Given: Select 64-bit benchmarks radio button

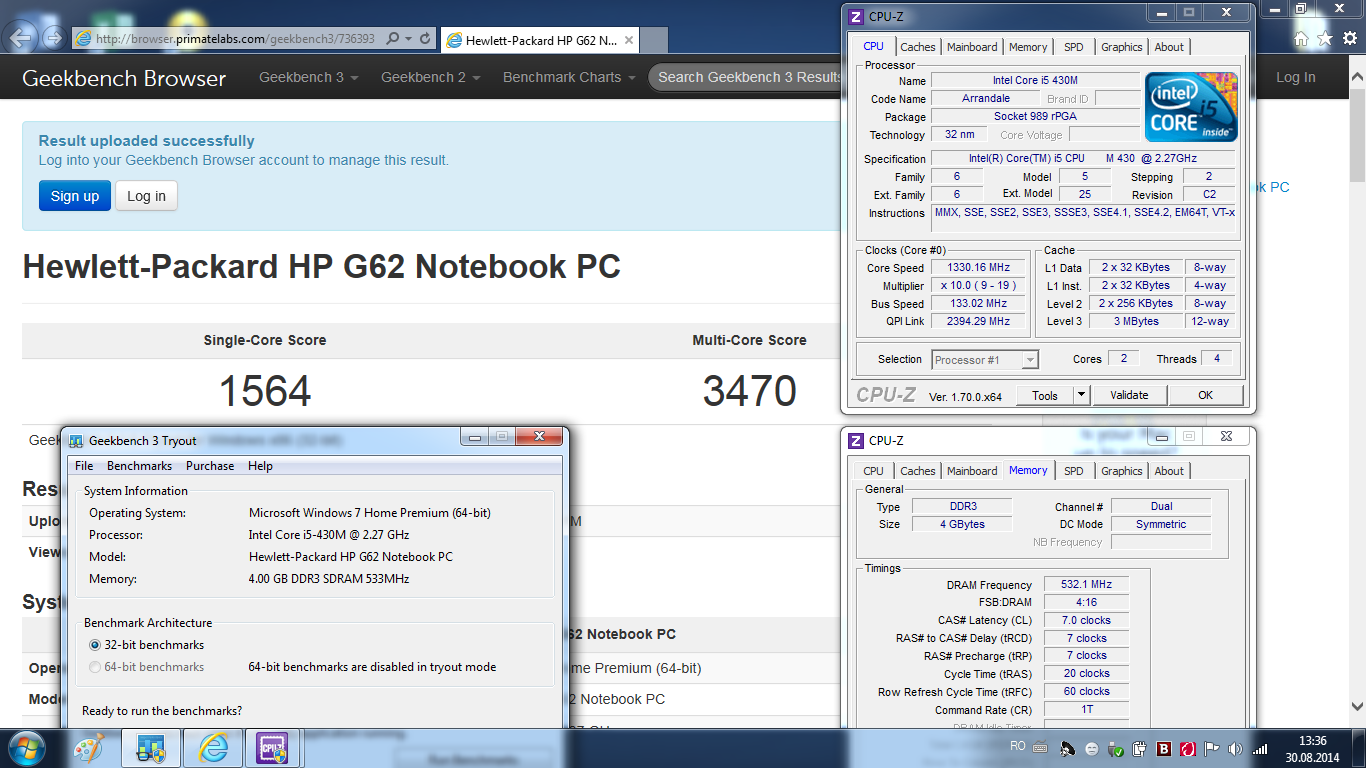Looking at the screenshot, I should [x=95, y=667].
